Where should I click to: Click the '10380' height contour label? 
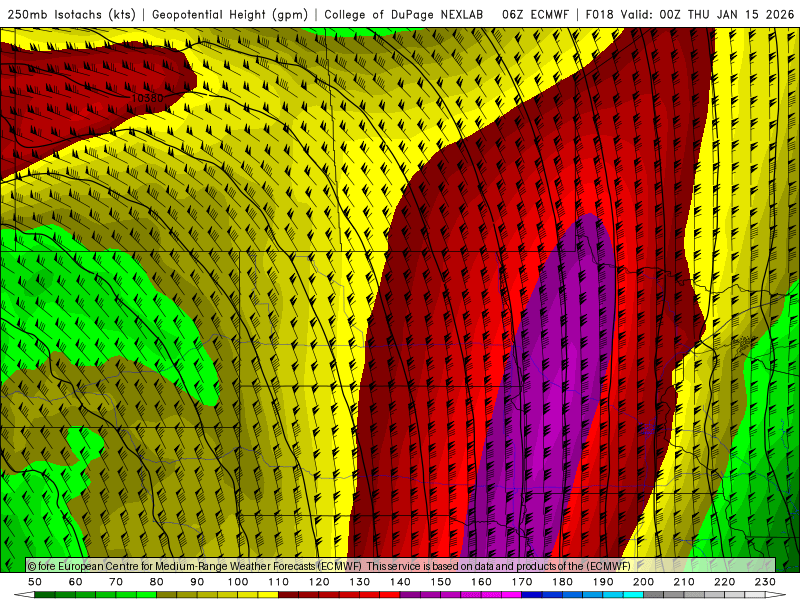147,98
